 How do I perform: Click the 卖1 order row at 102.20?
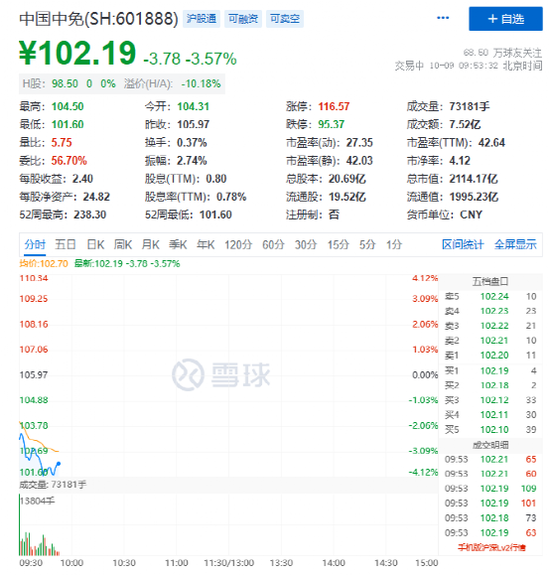click(490, 355)
